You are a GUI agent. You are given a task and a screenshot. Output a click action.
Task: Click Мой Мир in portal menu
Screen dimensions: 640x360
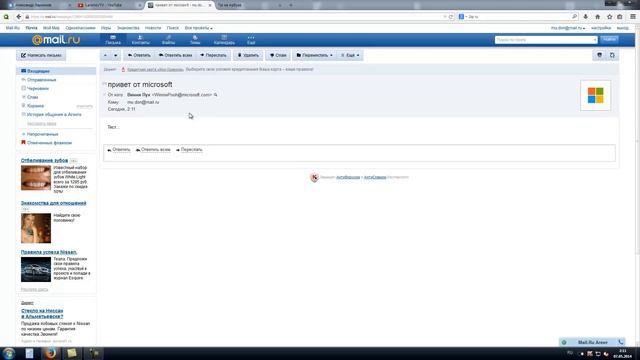[x=51, y=28]
